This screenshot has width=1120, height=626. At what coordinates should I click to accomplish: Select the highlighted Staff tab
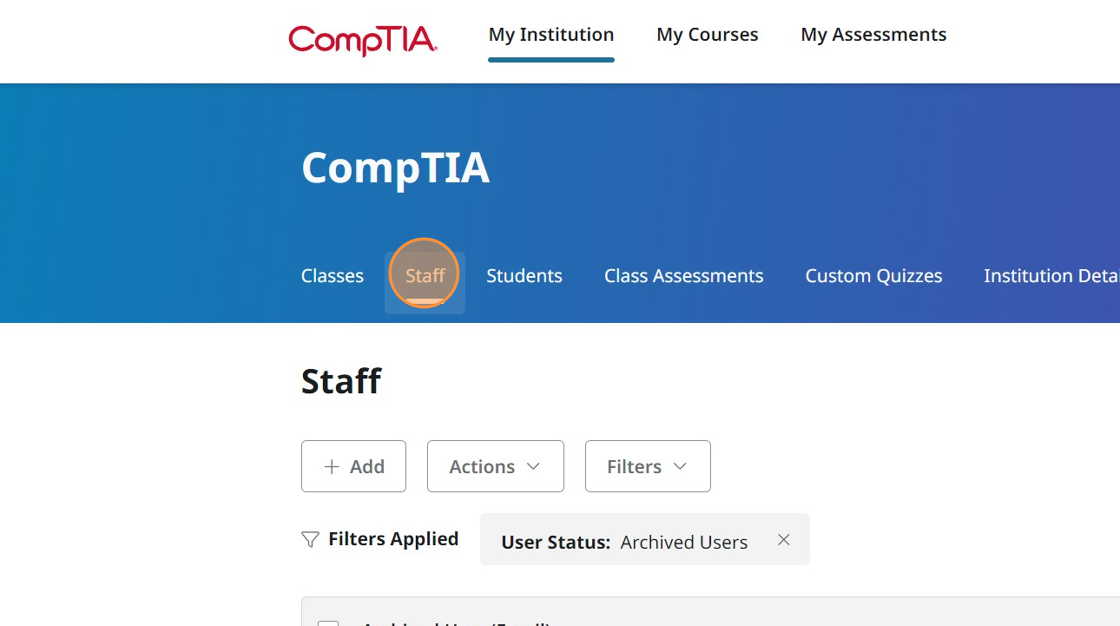click(x=425, y=276)
